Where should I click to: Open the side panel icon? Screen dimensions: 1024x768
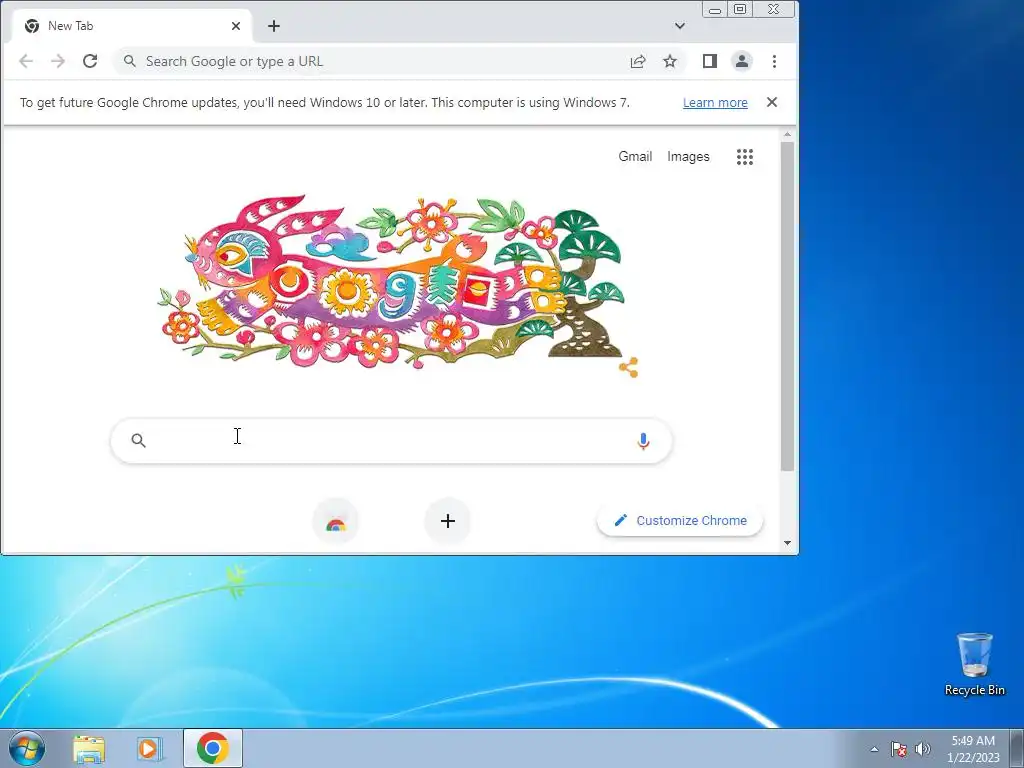pyautogui.click(x=710, y=61)
